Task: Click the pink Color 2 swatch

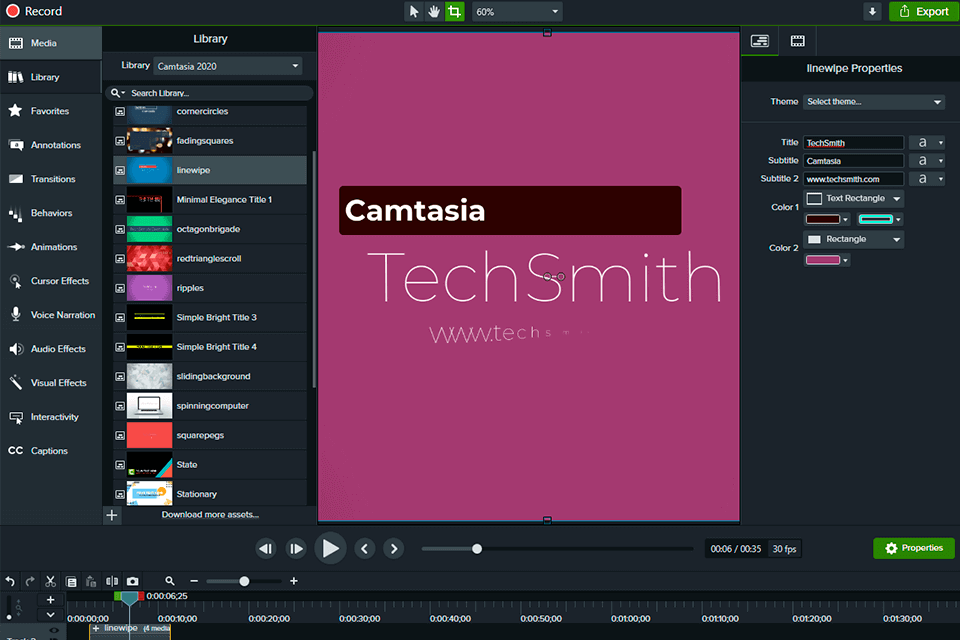Action: tap(827, 260)
